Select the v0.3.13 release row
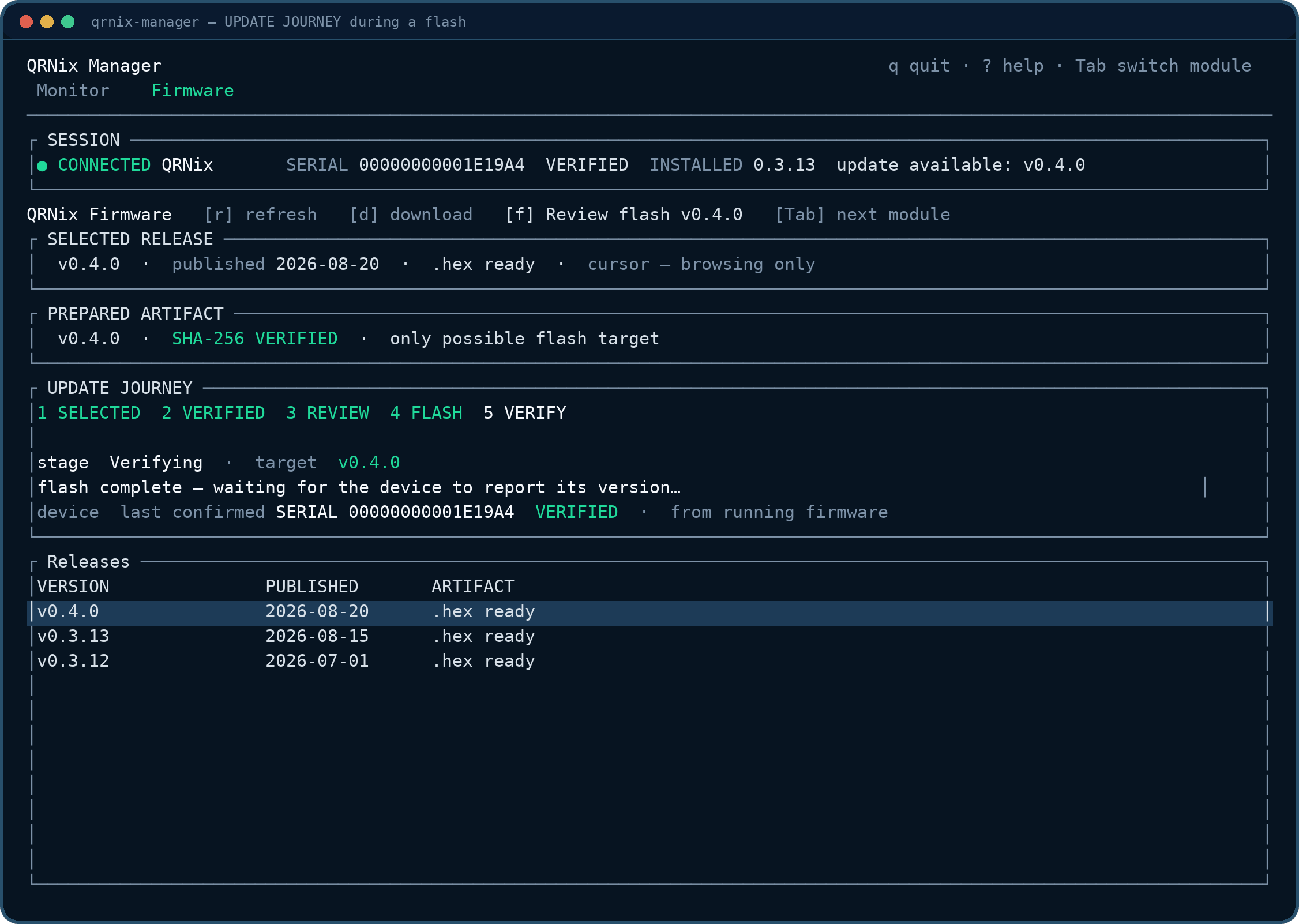 [649, 636]
